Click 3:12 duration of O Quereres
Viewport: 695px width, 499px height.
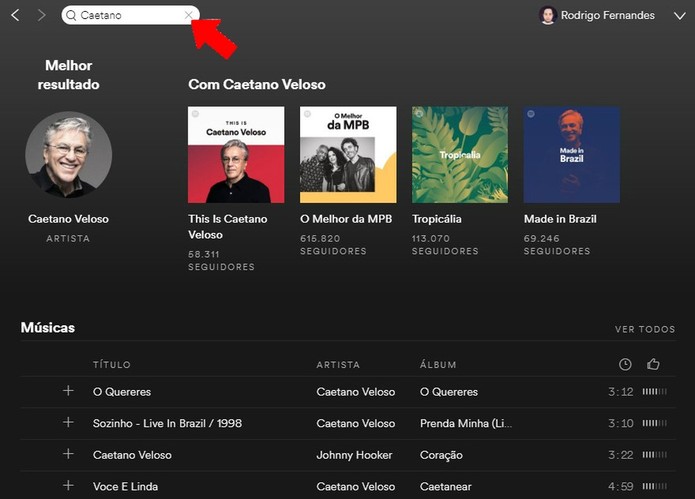coord(621,392)
